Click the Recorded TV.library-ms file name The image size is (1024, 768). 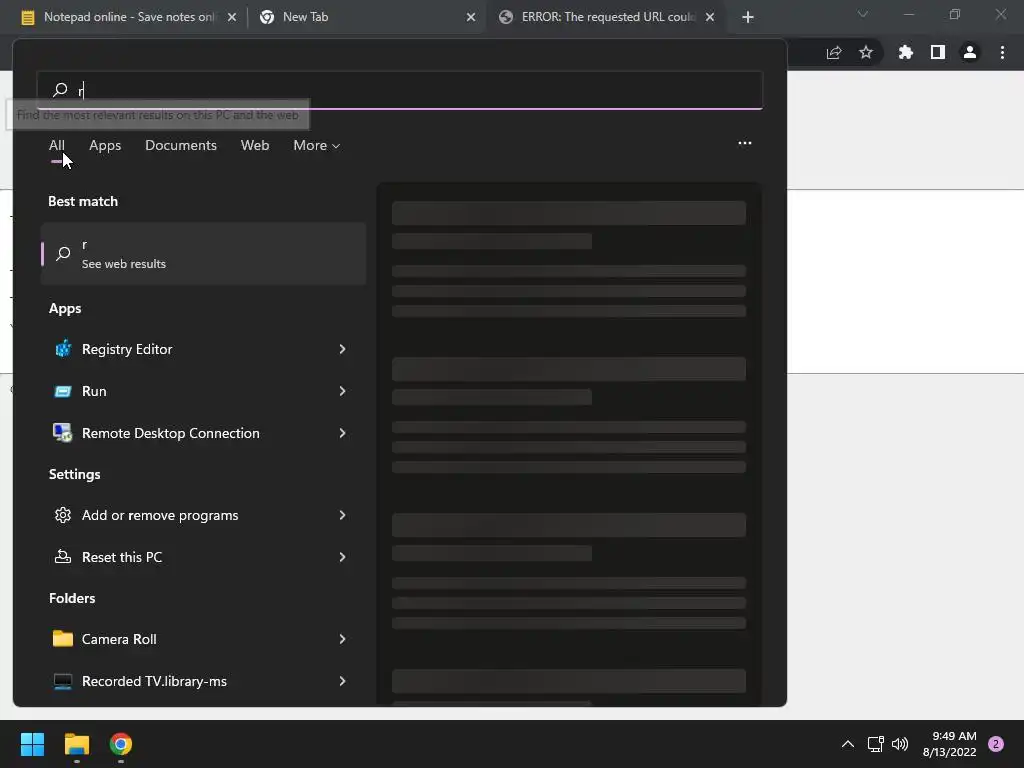(x=154, y=681)
